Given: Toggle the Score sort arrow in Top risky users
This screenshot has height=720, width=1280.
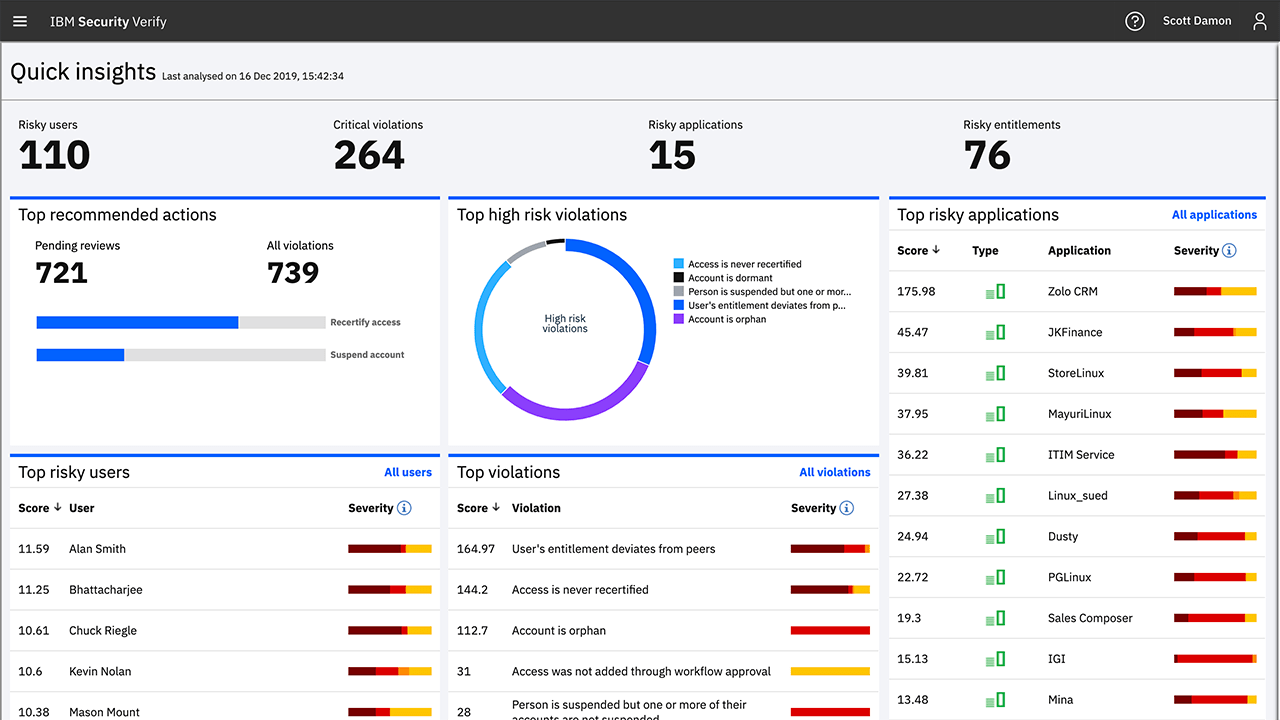Looking at the screenshot, I should [x=56, y=507].
